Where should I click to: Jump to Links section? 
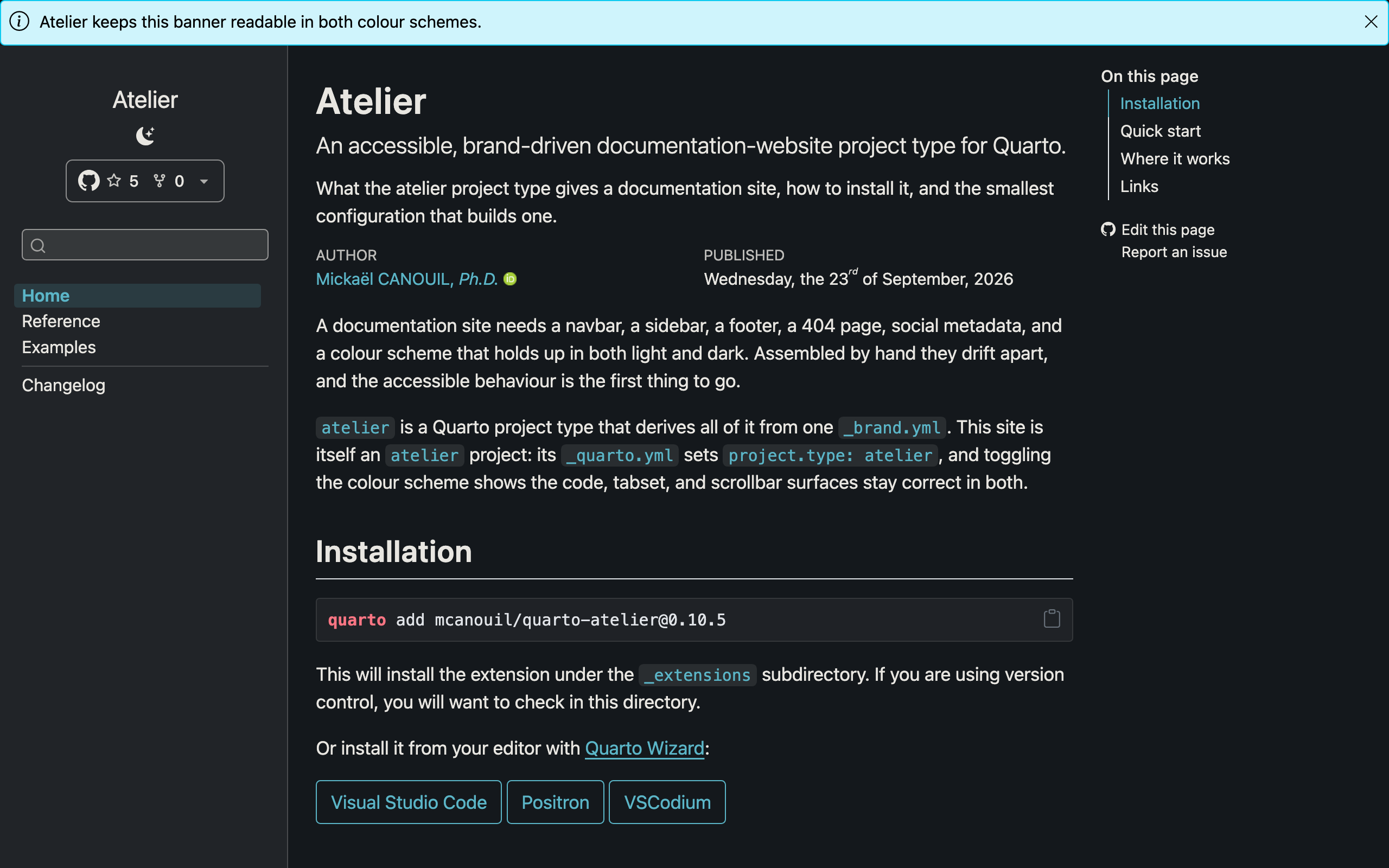[x=1139, y=187]
